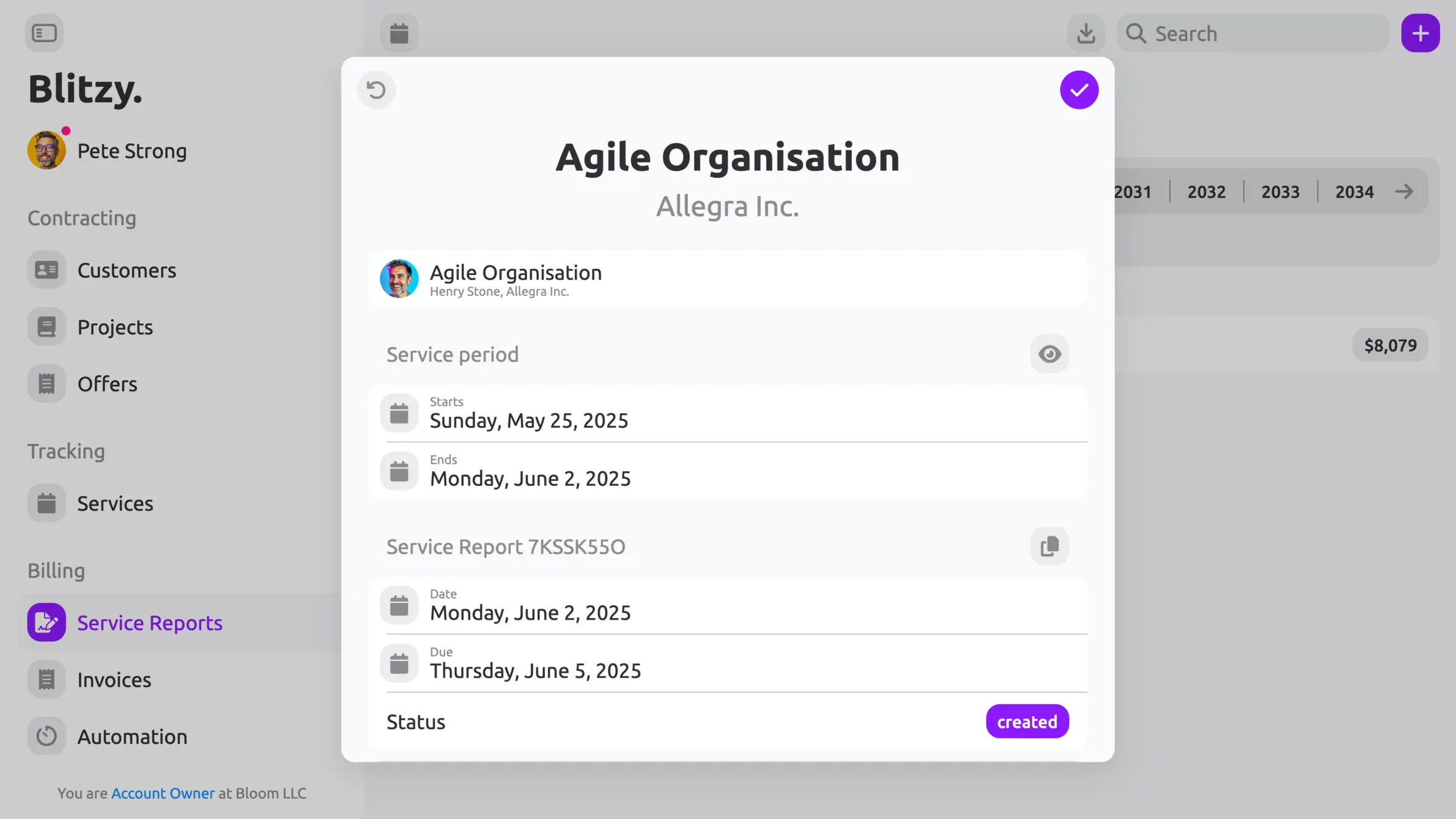Change status via the created badge
Screen dimensions: 1456x819
pyautogui.click(x=1027, y=722)
